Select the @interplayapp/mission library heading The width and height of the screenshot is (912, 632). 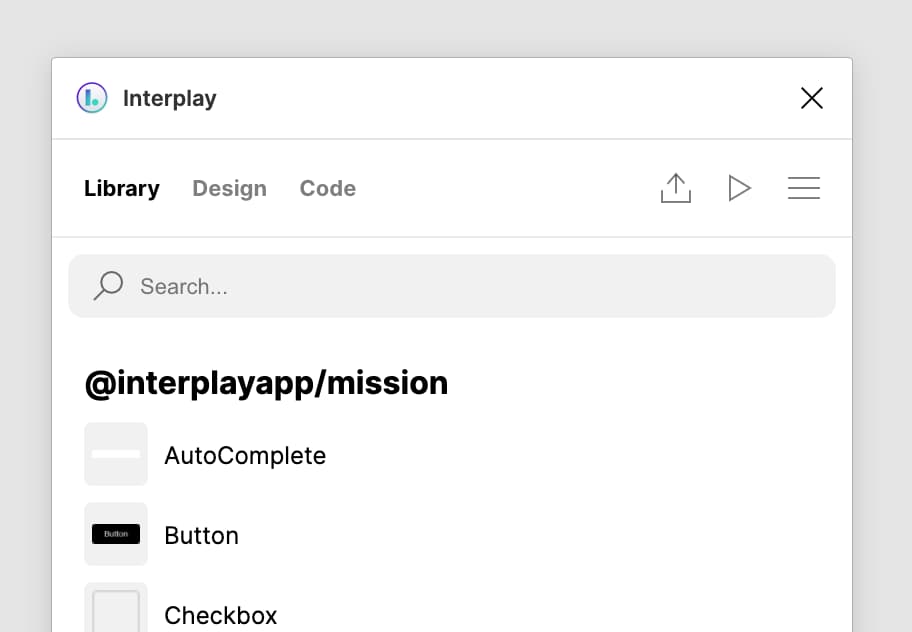point(266,383)
